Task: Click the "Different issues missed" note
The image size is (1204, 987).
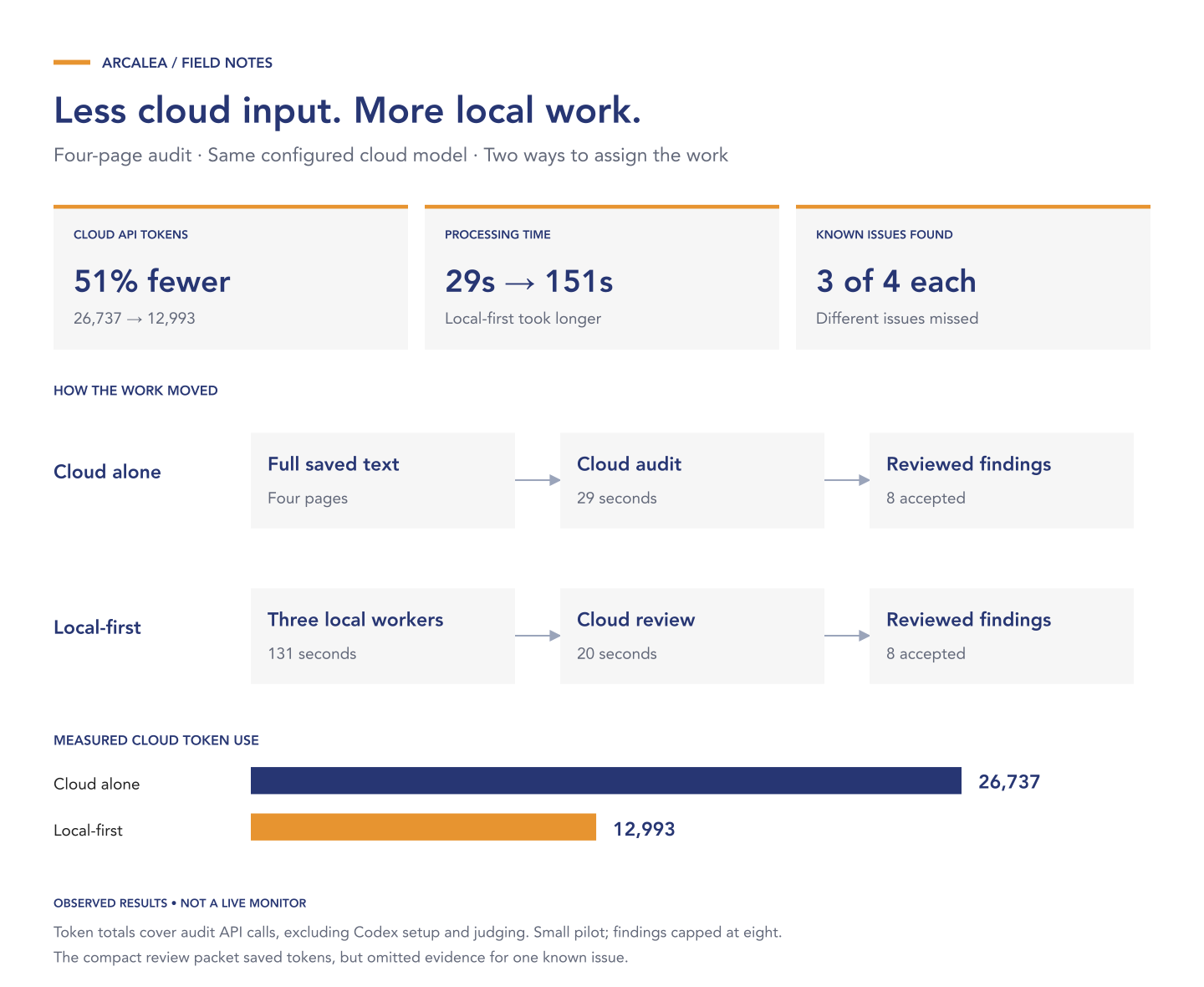Action: coord(896,319)
